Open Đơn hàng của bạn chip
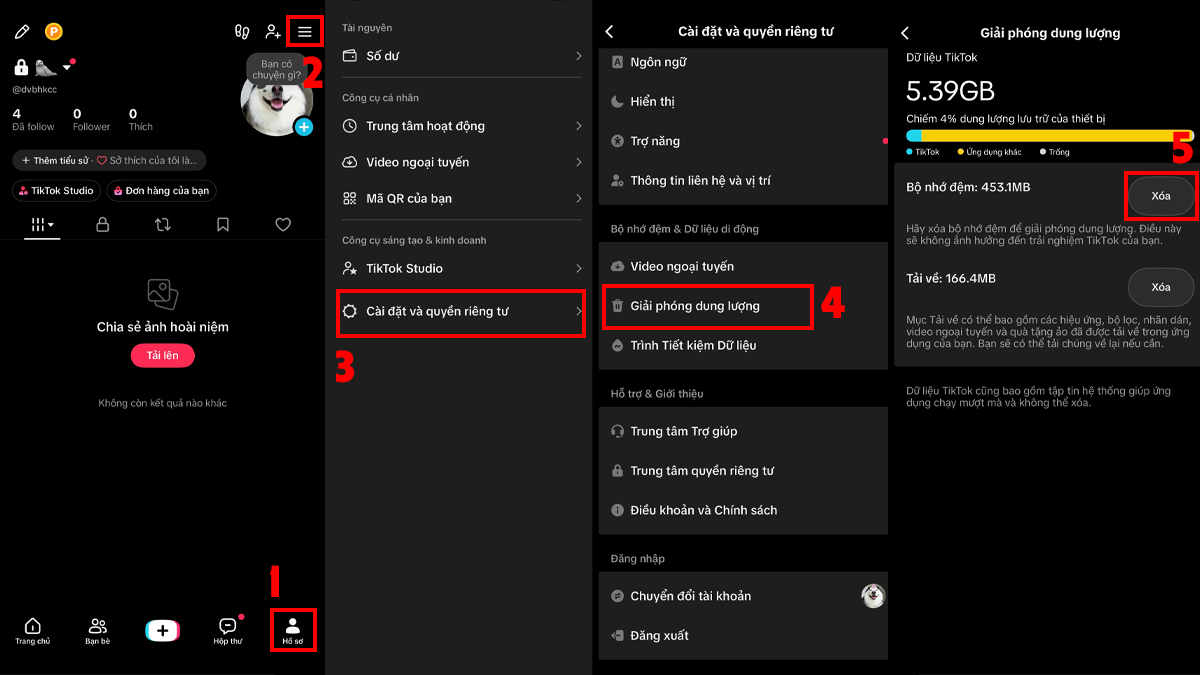 click(162, 190)
